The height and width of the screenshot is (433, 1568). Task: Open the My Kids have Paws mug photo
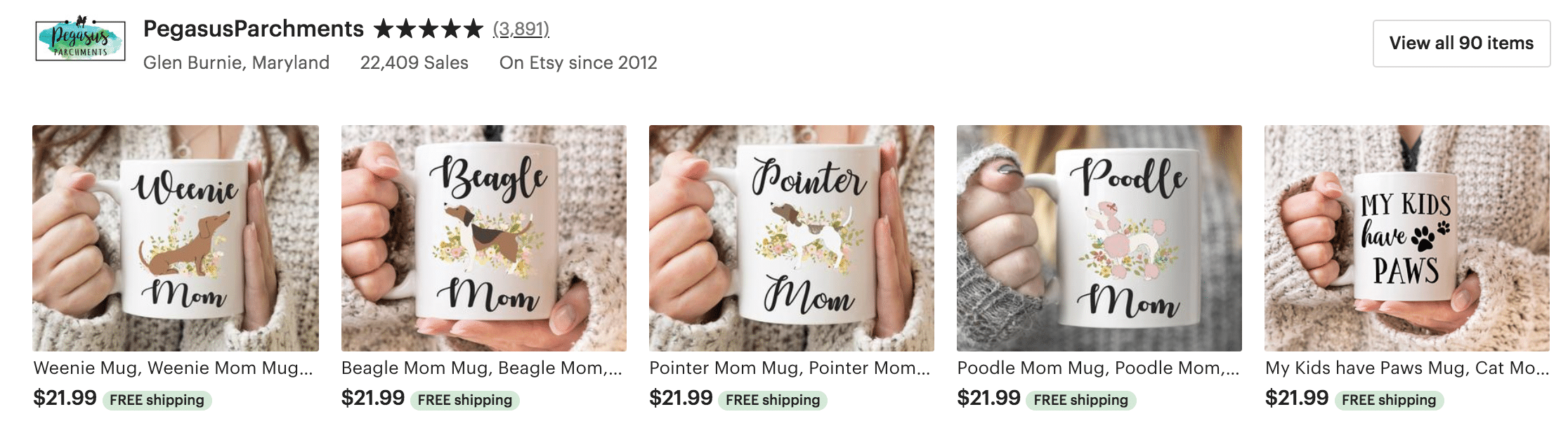(1406, 238)
